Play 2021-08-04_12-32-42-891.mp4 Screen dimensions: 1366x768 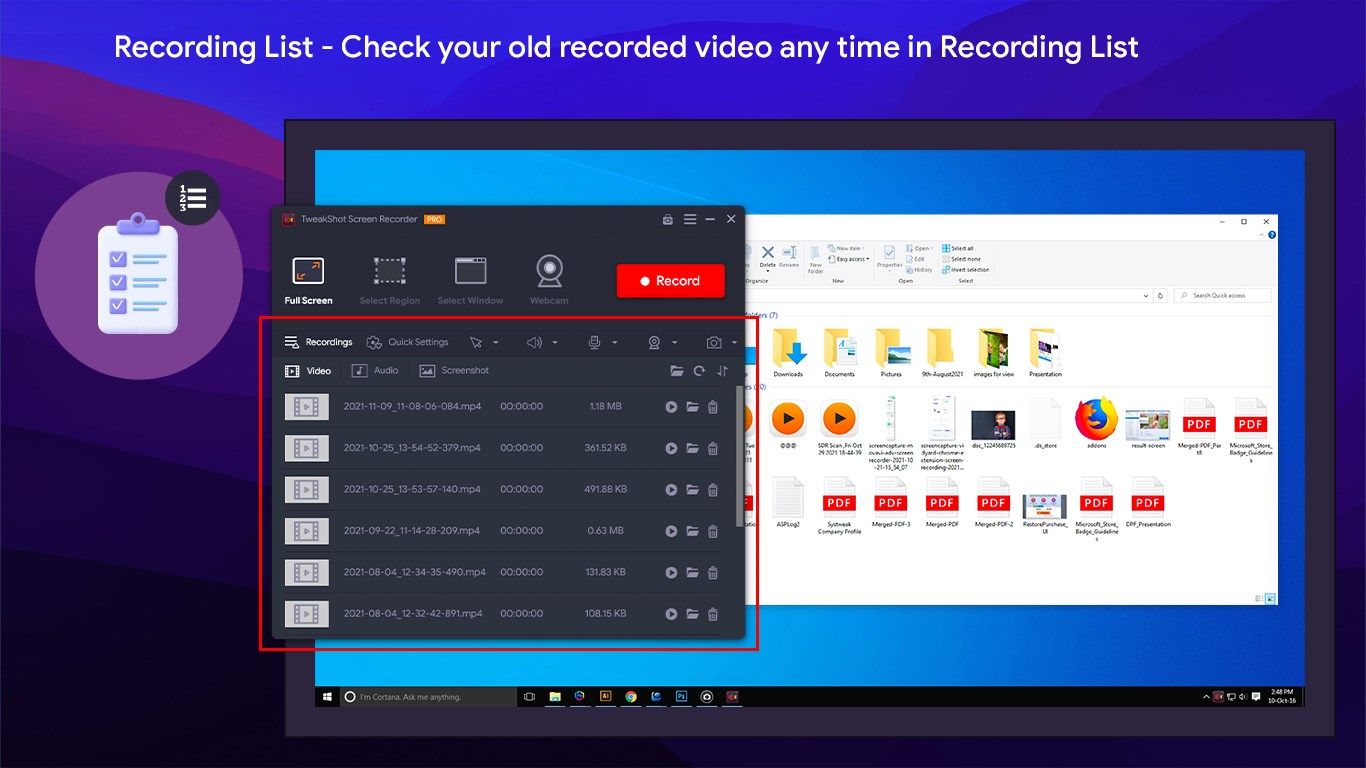coord(671,614)
